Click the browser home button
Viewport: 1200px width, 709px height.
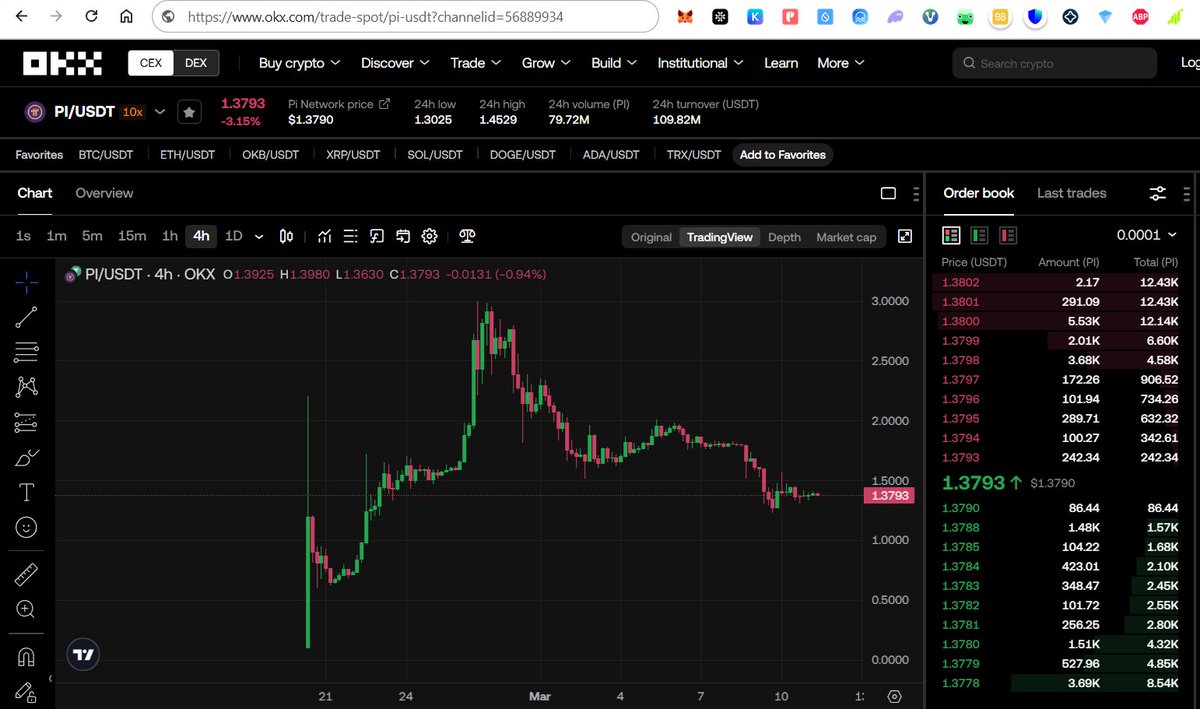125,17
